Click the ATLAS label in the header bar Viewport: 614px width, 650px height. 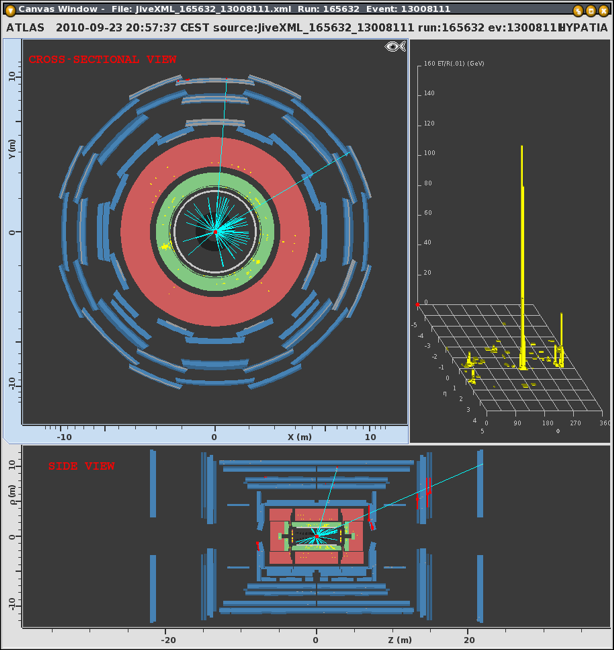point(26,27)
